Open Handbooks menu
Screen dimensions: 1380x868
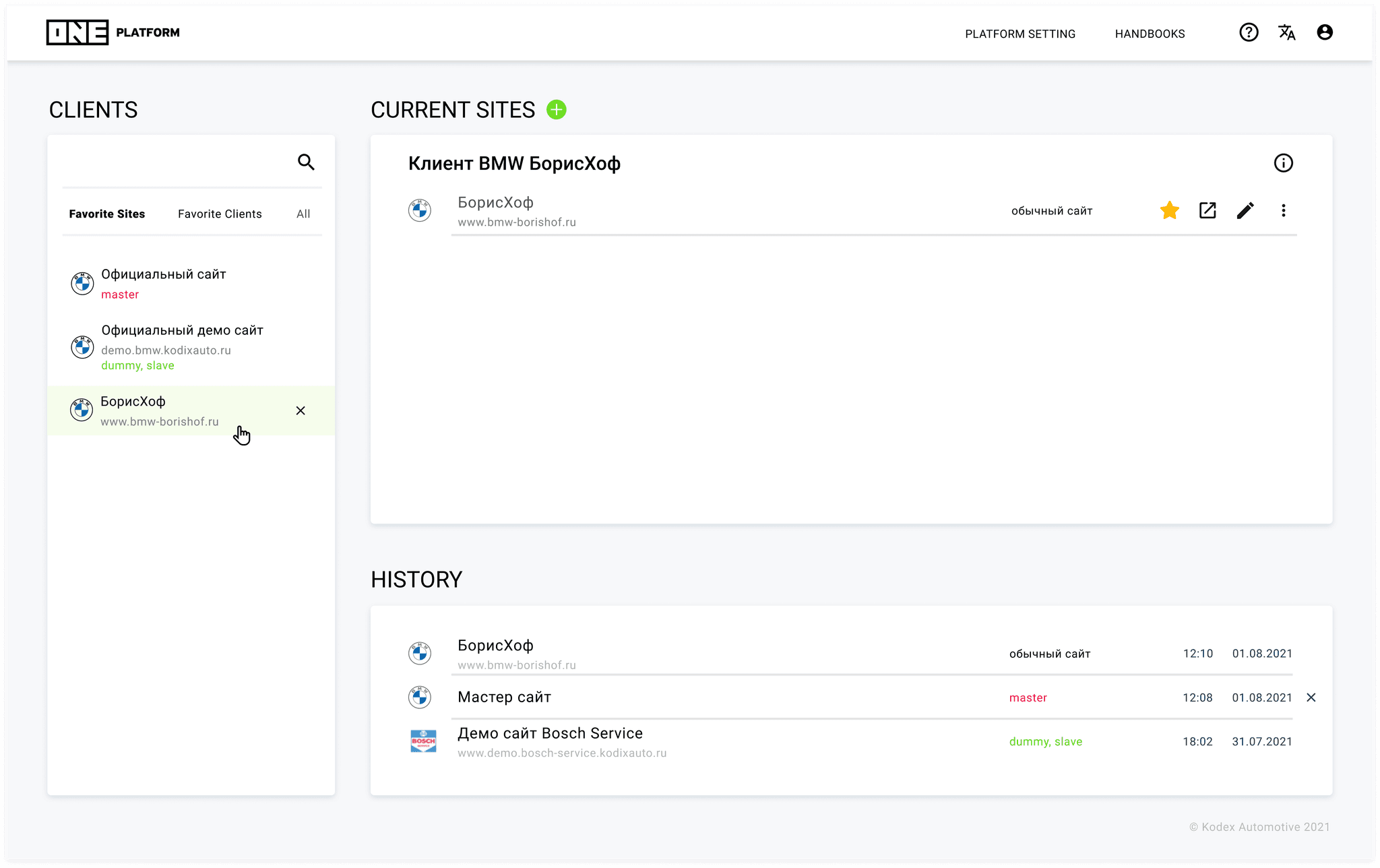[1150, 34]
